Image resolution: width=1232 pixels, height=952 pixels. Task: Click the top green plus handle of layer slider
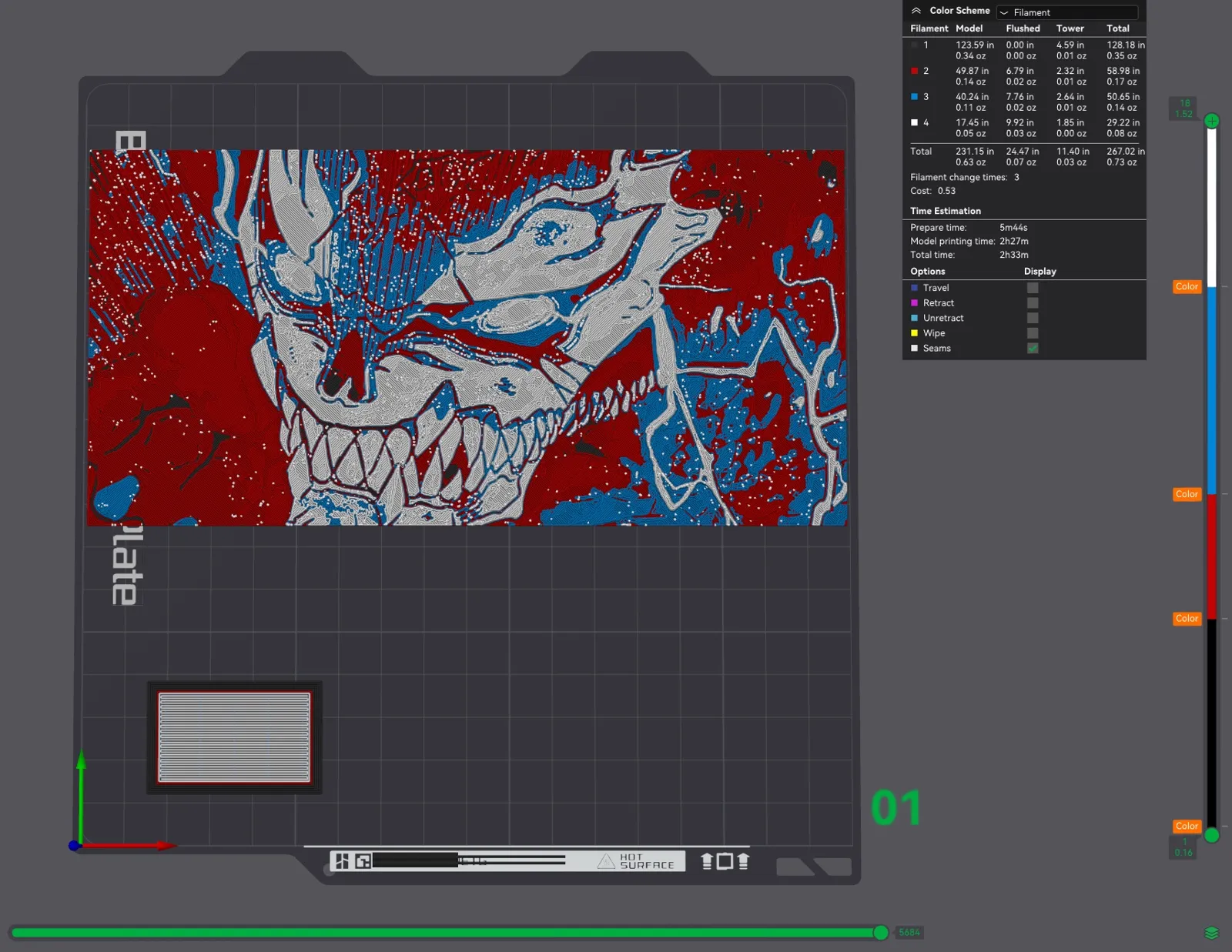click(1211, 121)
